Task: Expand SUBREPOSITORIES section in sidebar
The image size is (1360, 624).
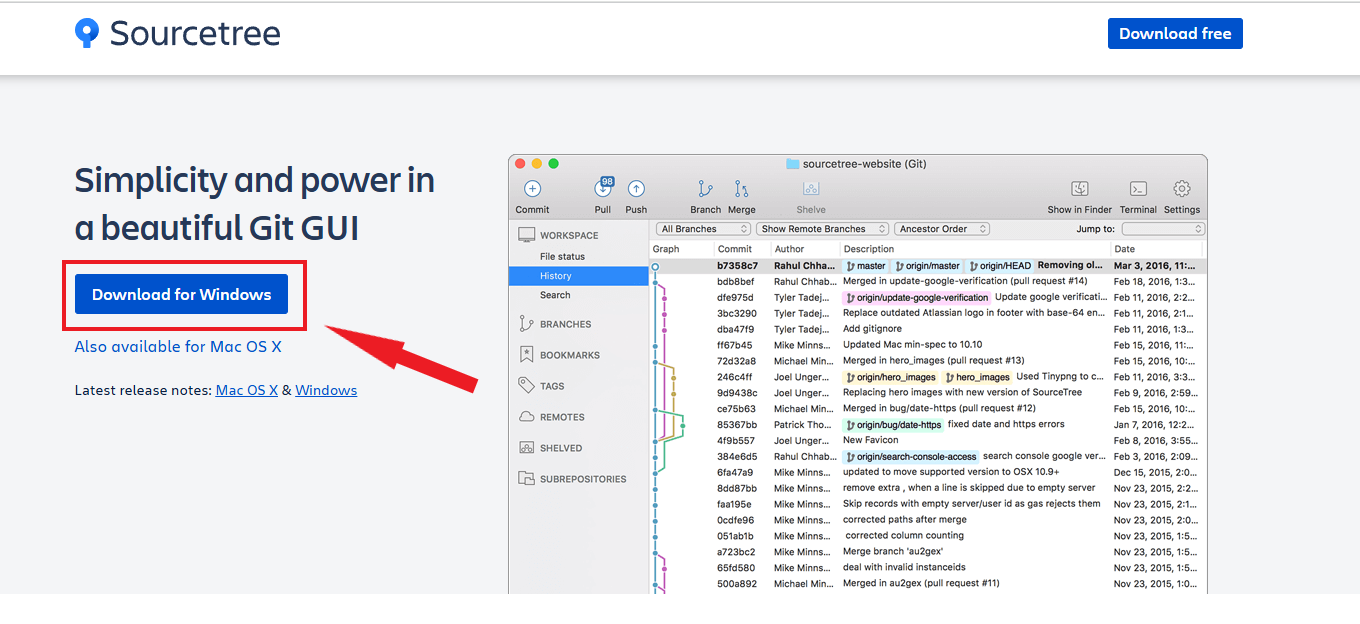Action: pyautogui.click(x=583, y=479)
